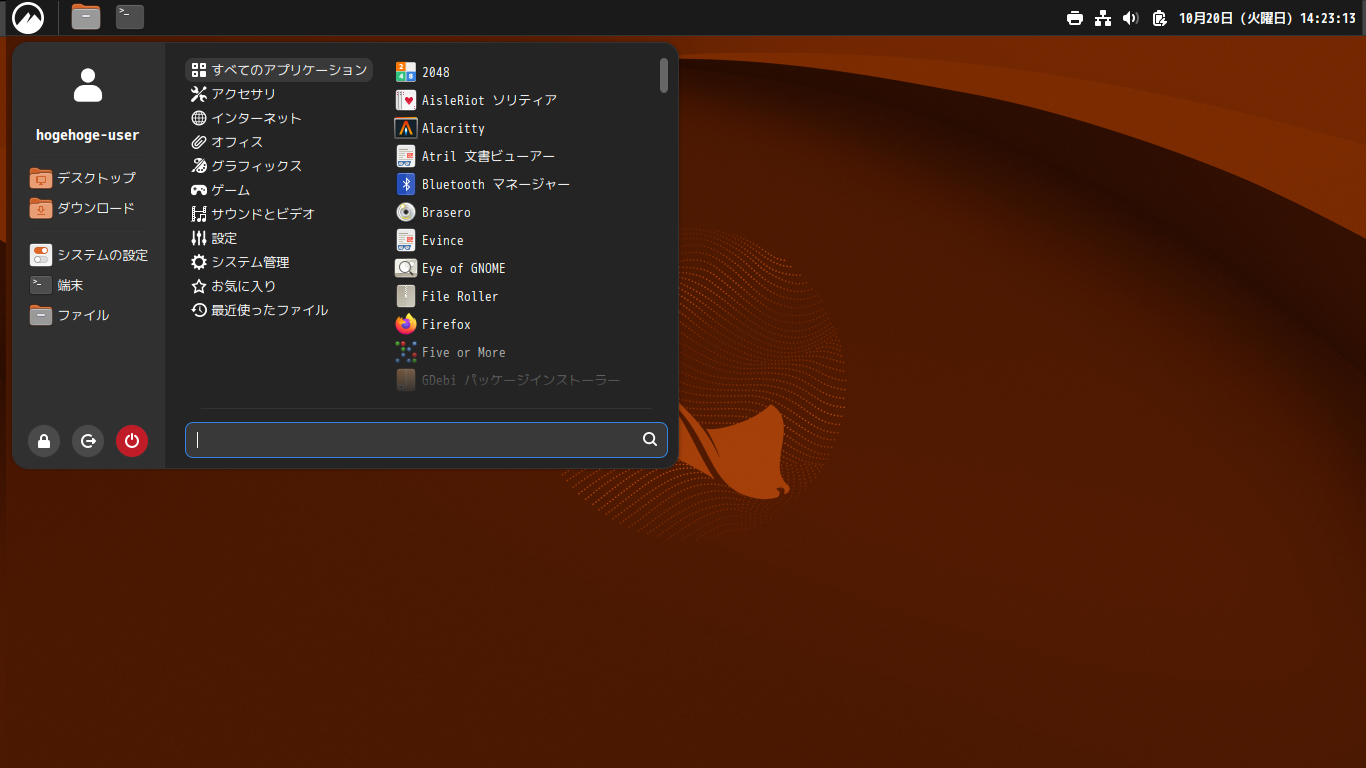Launch Brasero disc burner
Viewport: 1366px width, 768px height.
tap(433, 212)
